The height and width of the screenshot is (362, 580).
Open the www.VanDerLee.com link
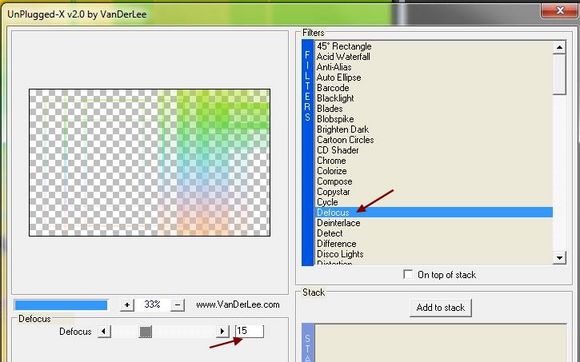tap(238, 305)
